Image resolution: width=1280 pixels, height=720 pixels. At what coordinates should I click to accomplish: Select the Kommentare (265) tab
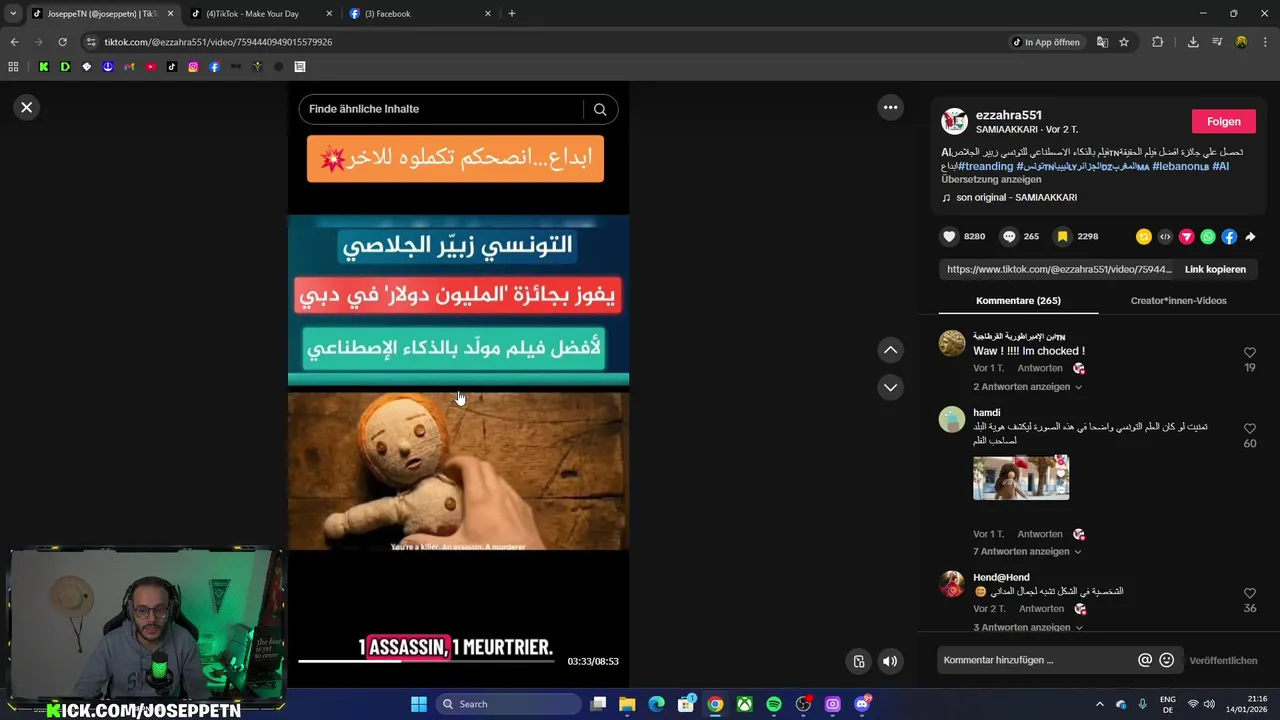(1018, 301)
